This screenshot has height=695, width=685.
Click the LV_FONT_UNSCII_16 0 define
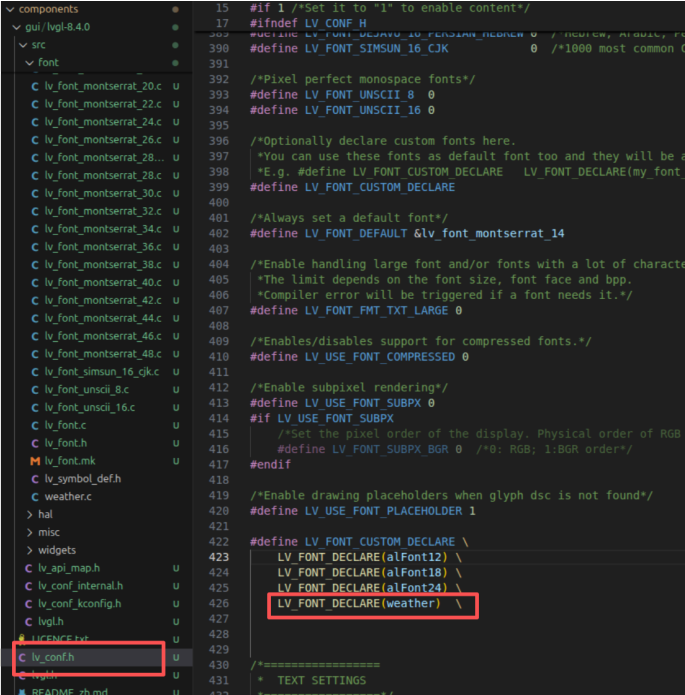[342, 110]
